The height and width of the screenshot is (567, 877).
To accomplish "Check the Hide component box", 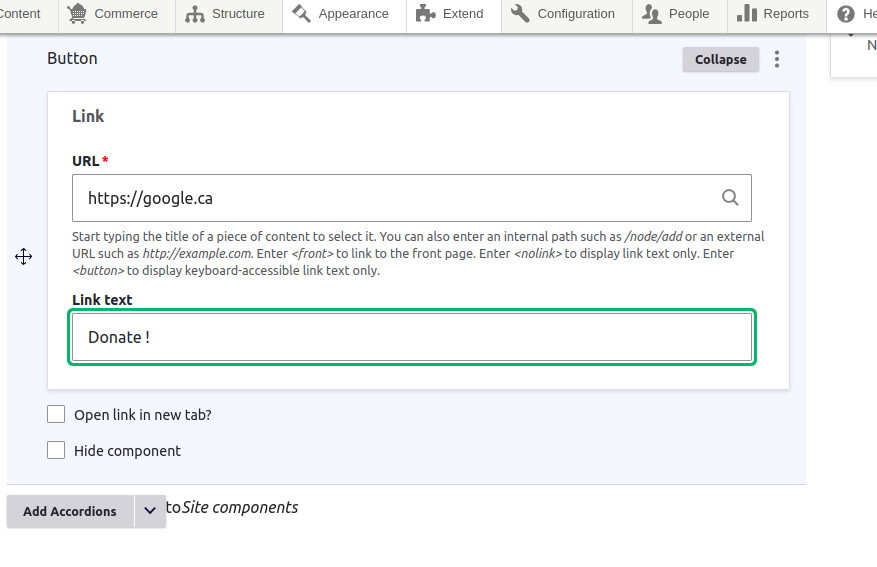I will tap(56, 450).
